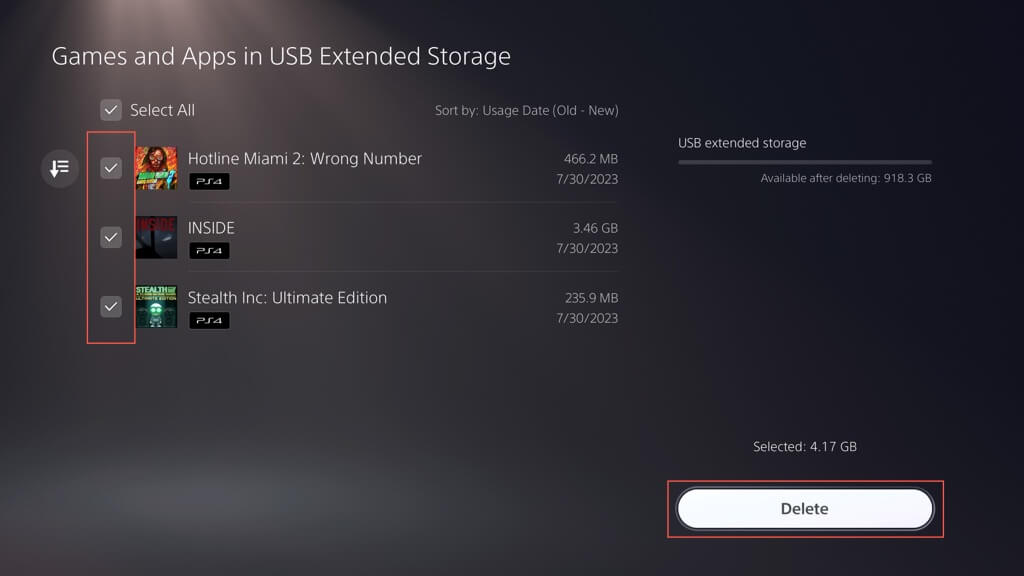Select the Hotline Miami 2: Wrong Number title

point(305,159)
